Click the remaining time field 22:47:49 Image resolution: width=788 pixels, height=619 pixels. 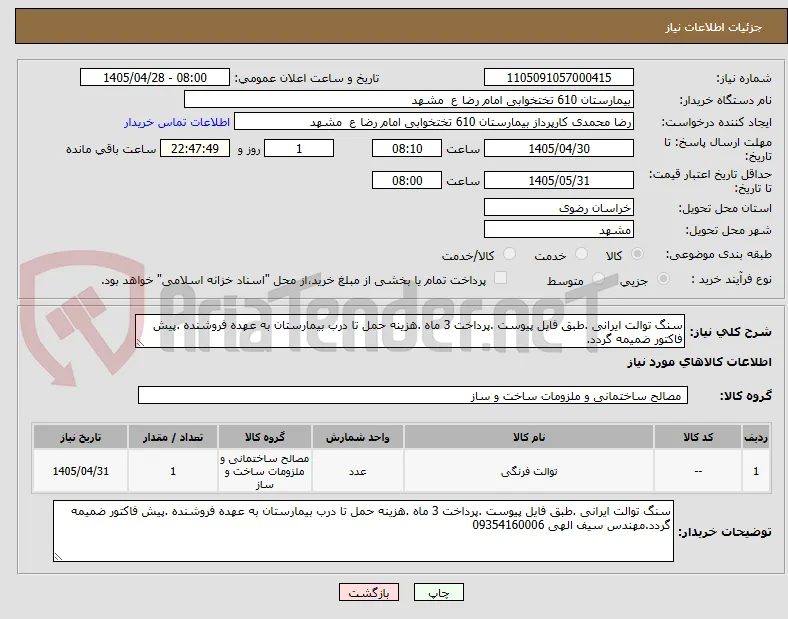coord(194,149)
